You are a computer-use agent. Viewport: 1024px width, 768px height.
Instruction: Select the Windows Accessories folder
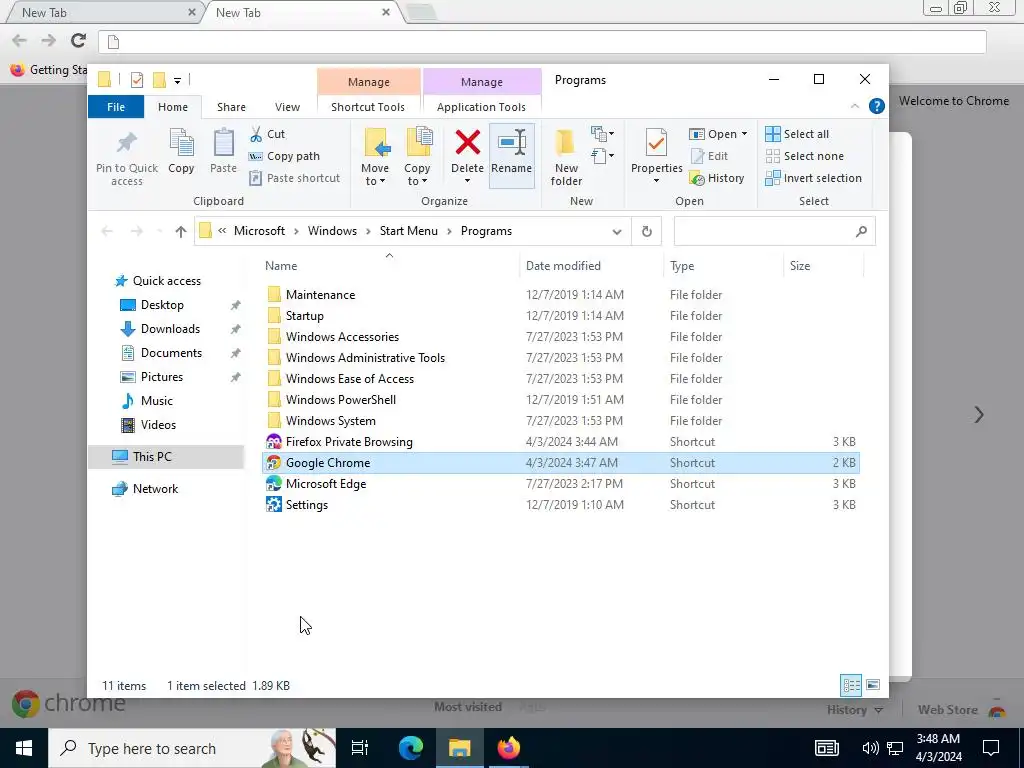pos(342,337)
